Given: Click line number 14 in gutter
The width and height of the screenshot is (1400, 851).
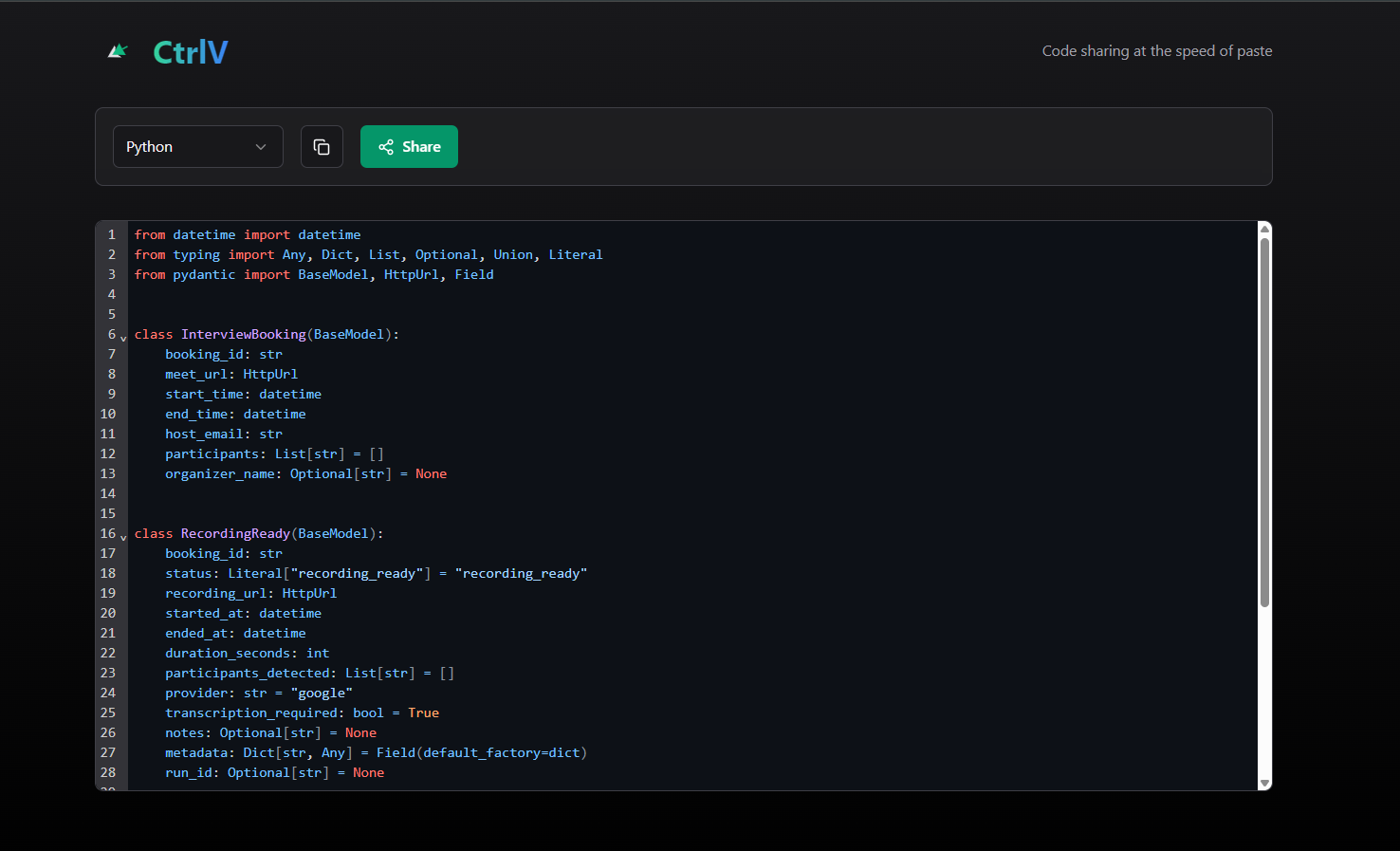Looking at the screenshot, I should tap(108, 493).
